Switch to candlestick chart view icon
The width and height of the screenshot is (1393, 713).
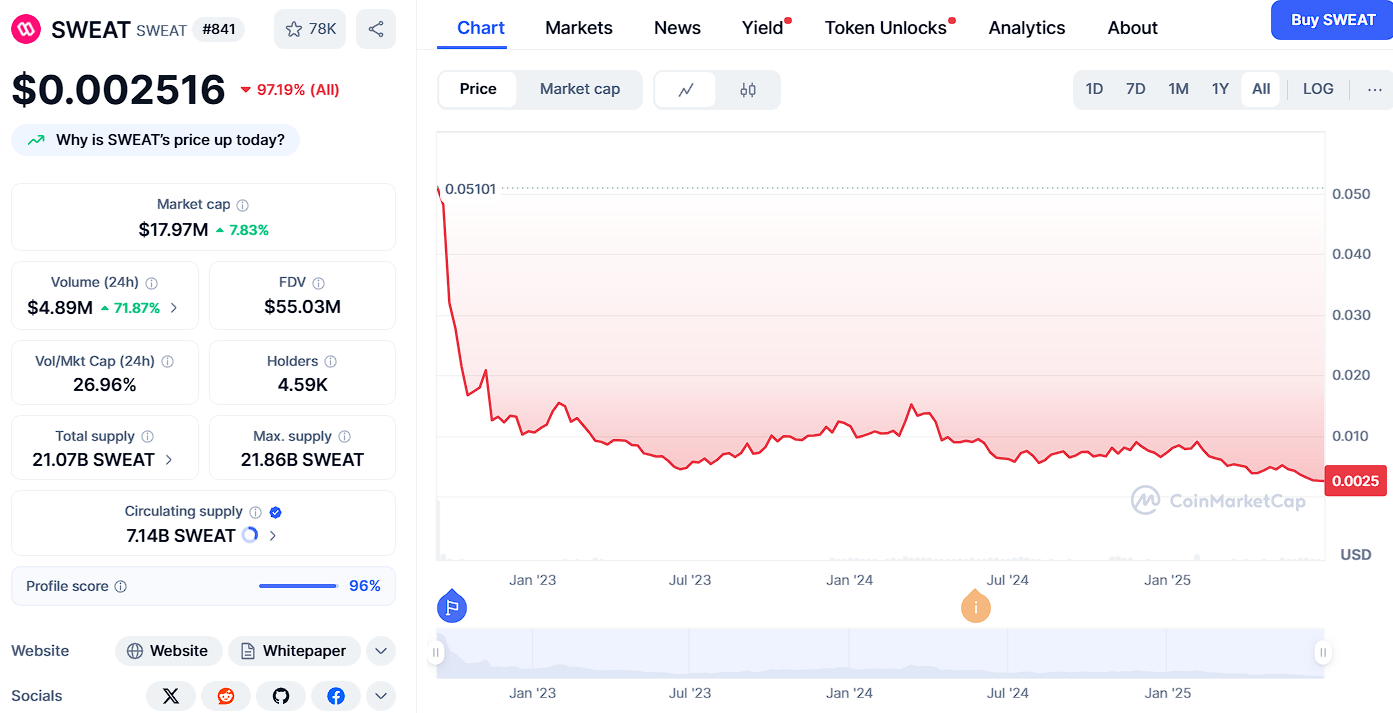coord(748,90)
